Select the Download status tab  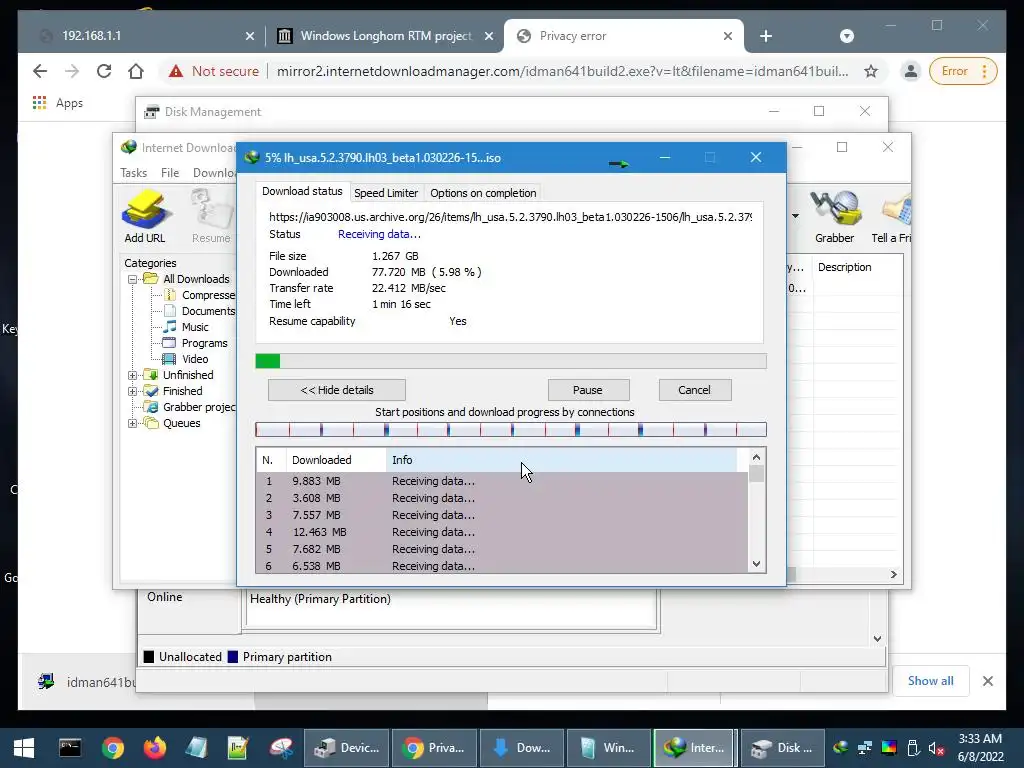pos(302,191)
